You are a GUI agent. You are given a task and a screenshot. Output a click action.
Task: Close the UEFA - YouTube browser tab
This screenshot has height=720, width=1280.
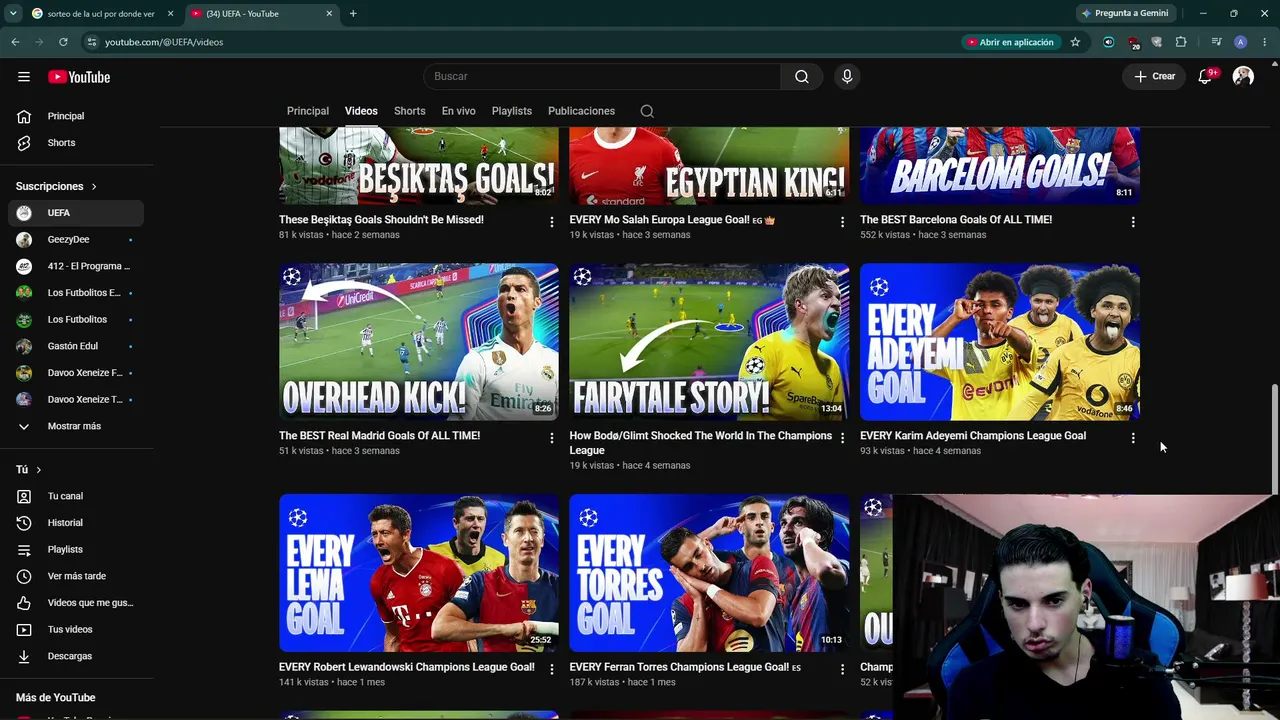tap(329, 14)
